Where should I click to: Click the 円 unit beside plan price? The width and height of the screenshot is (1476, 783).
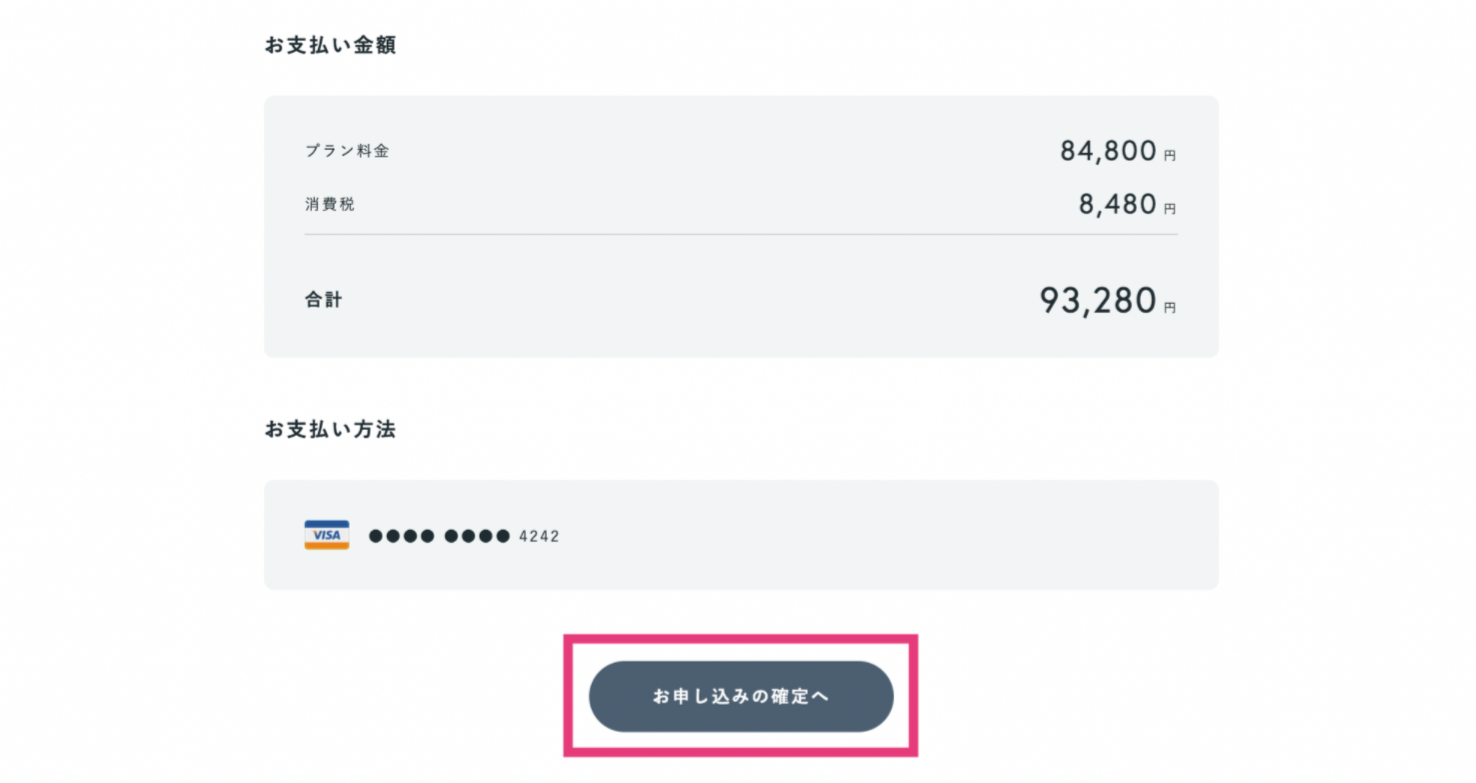(x=1170, y=156)
